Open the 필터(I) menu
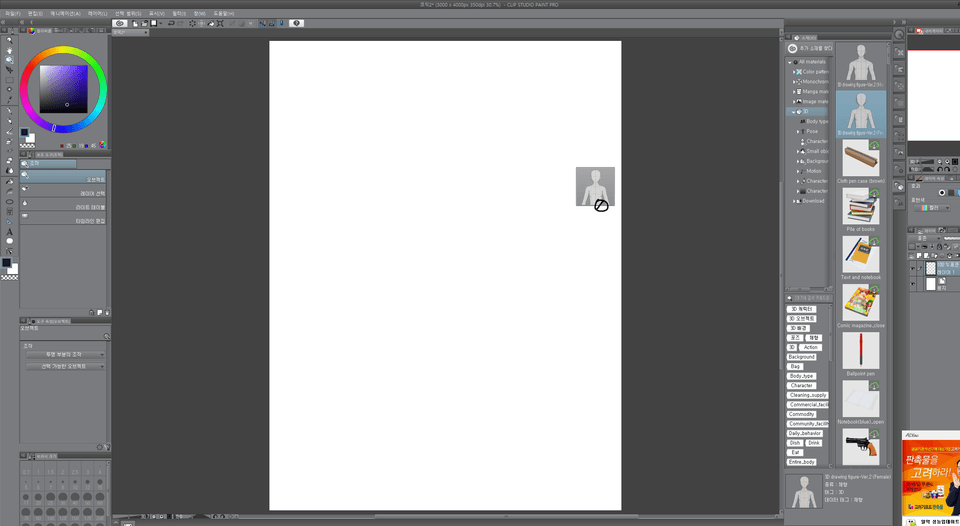The width and height of the screenshot is (960, 526). pos(179,13)
